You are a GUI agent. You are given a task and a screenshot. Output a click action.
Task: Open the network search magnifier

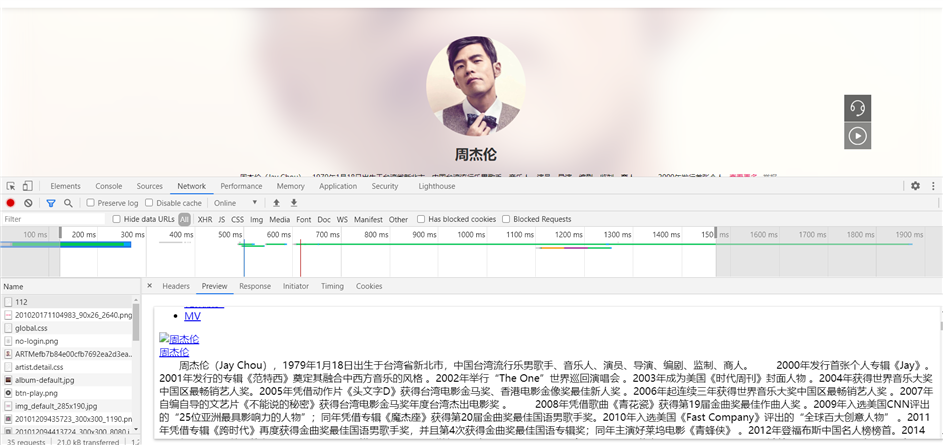pyautogui.click(x=69, y=203)
